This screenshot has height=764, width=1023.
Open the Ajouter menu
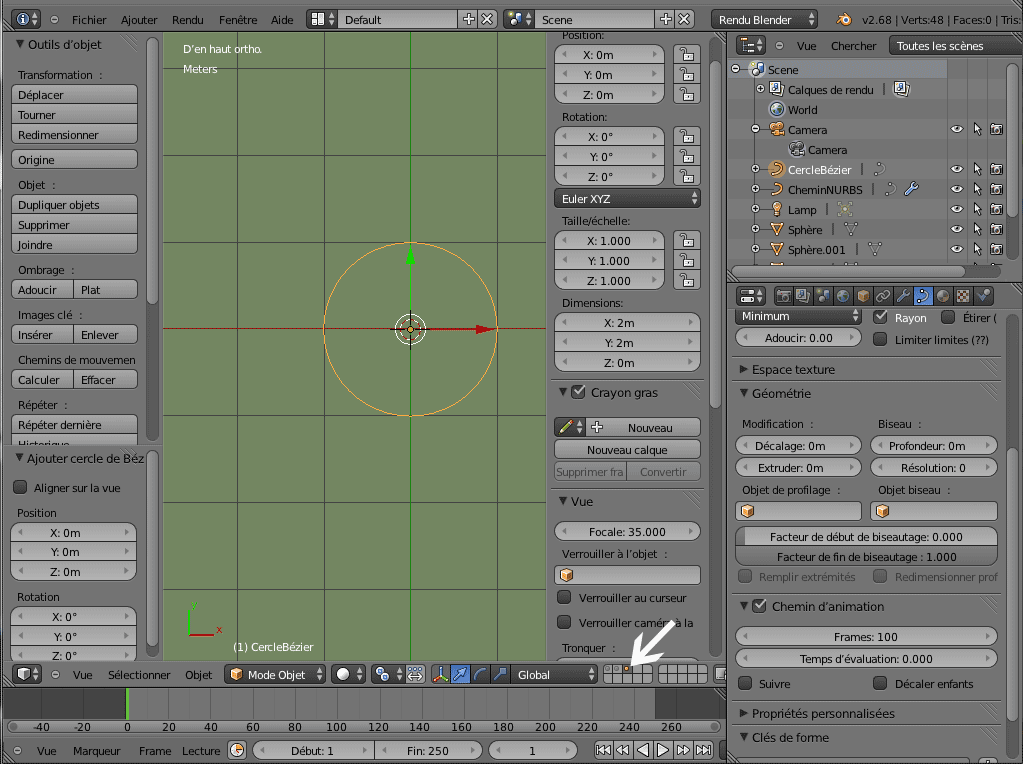pos(139,20)
